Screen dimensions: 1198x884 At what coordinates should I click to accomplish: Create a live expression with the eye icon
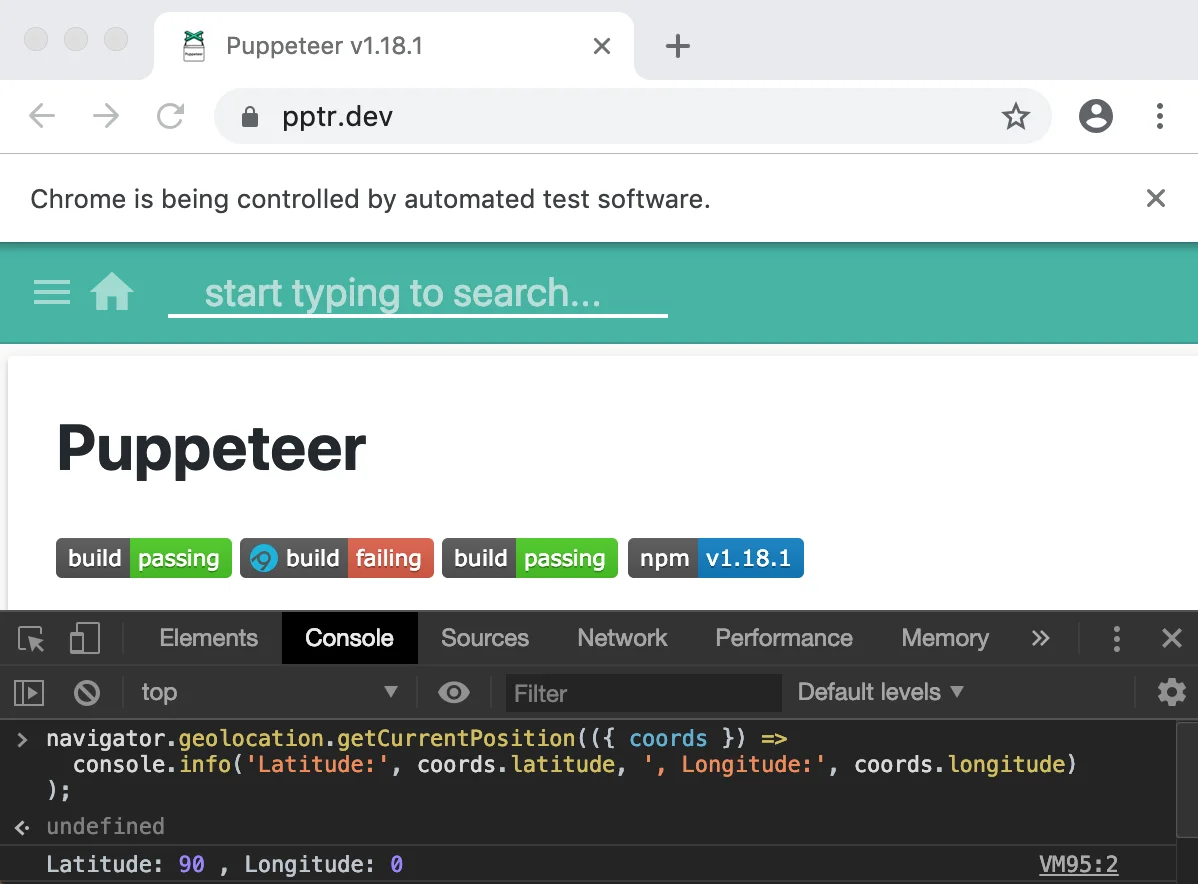[x=454, y=692]
